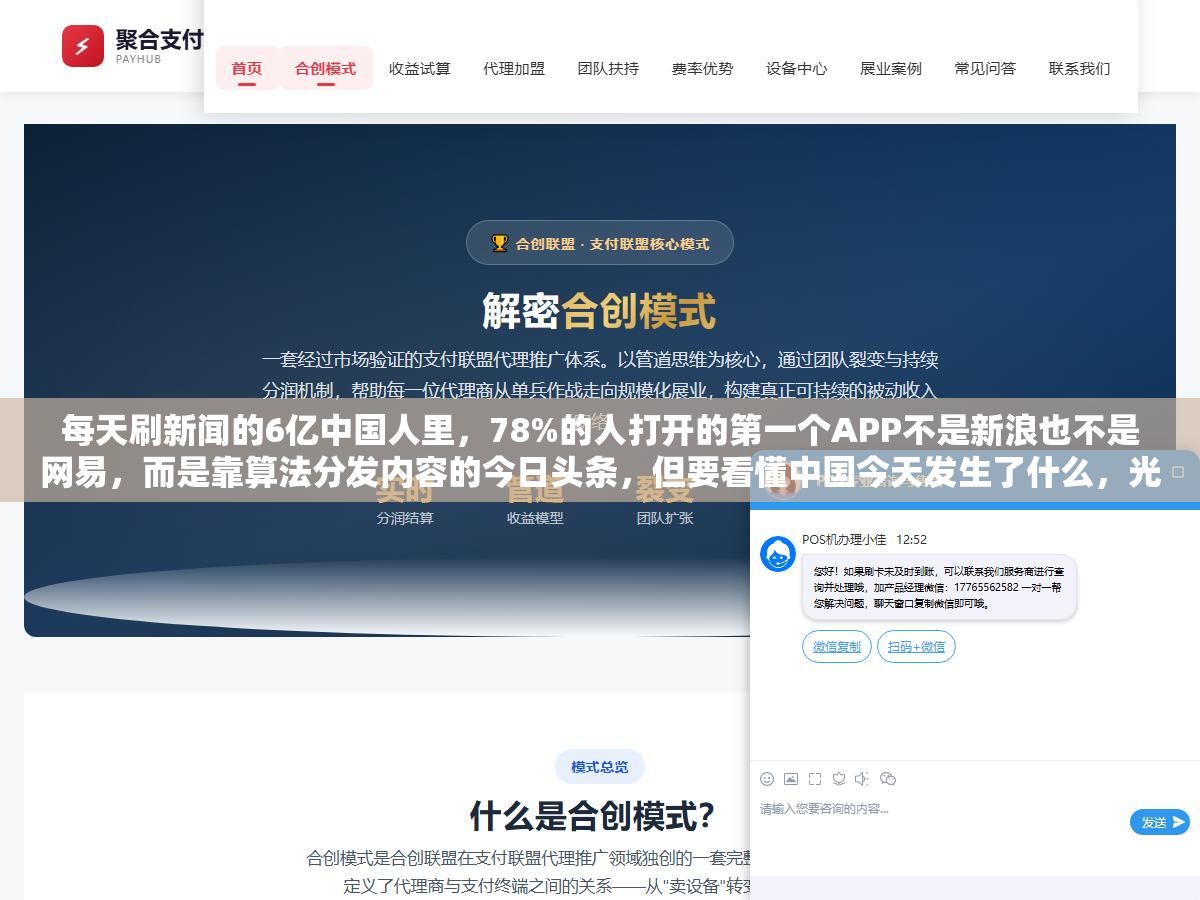Click the screenshot capture icon in chat
Viewport: 1200px width, 900px height.
pos(815,779)
